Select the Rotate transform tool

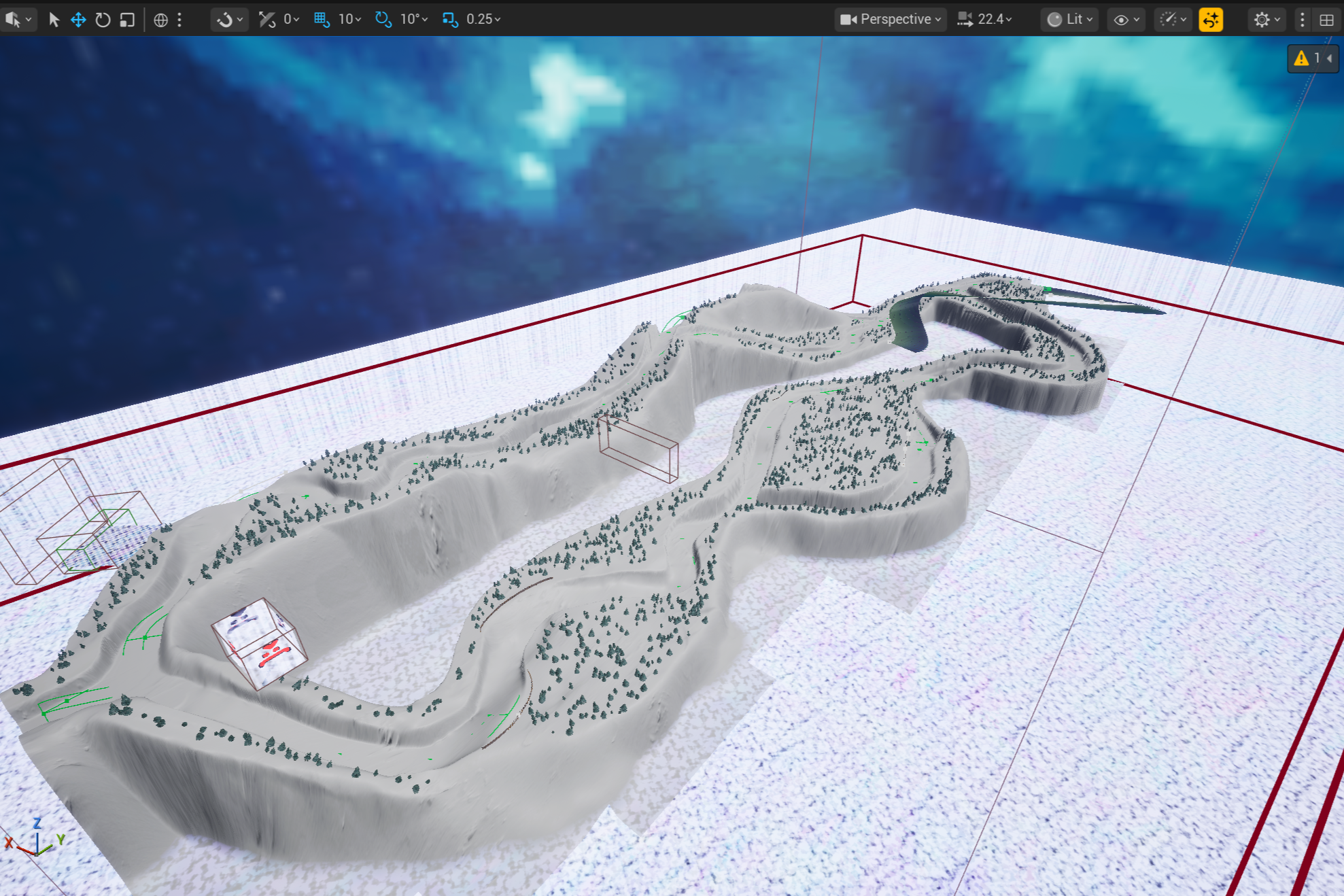tap(103, 19)
